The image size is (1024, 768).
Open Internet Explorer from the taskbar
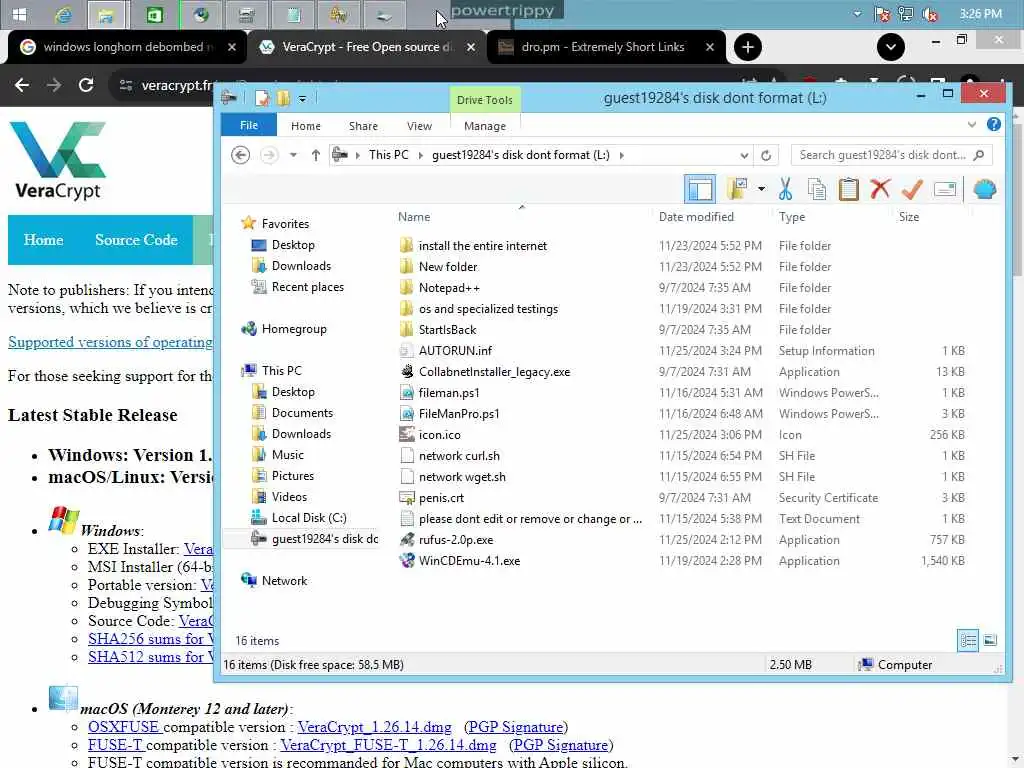(63, 14)
